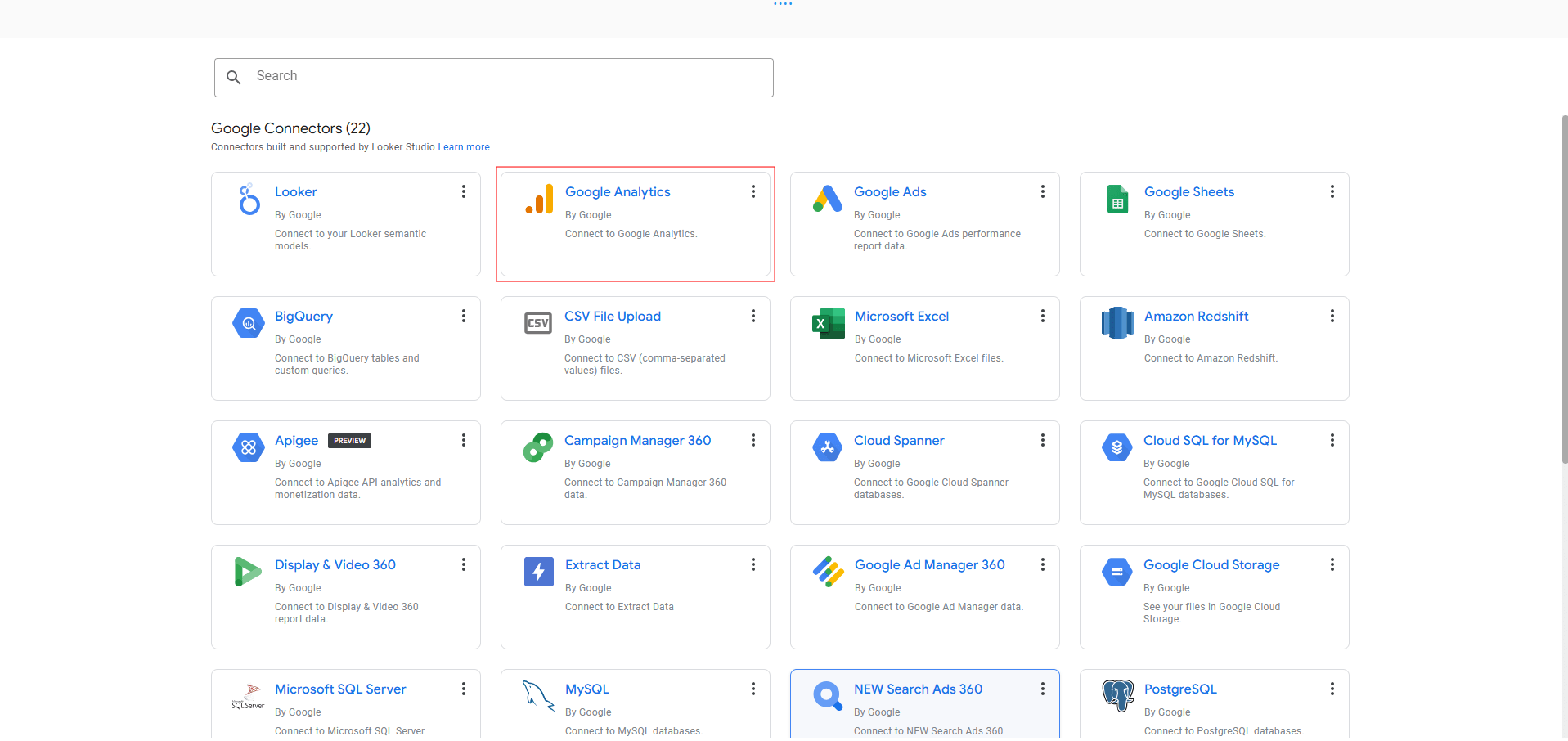Open PostgreSQL card's three-dot menu
Screen dimensions: 1568x741
(x=1332, y=689)
